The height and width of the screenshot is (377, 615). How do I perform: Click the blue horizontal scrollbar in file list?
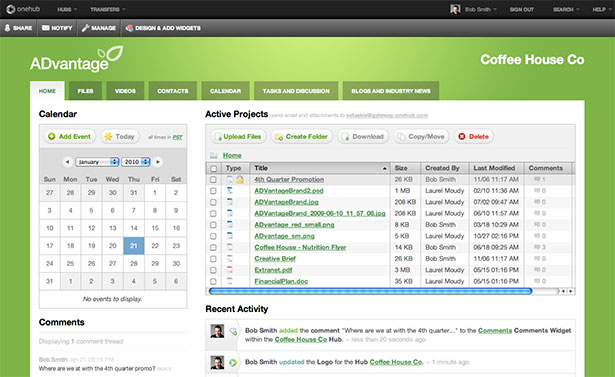click(x=370, y=291)
